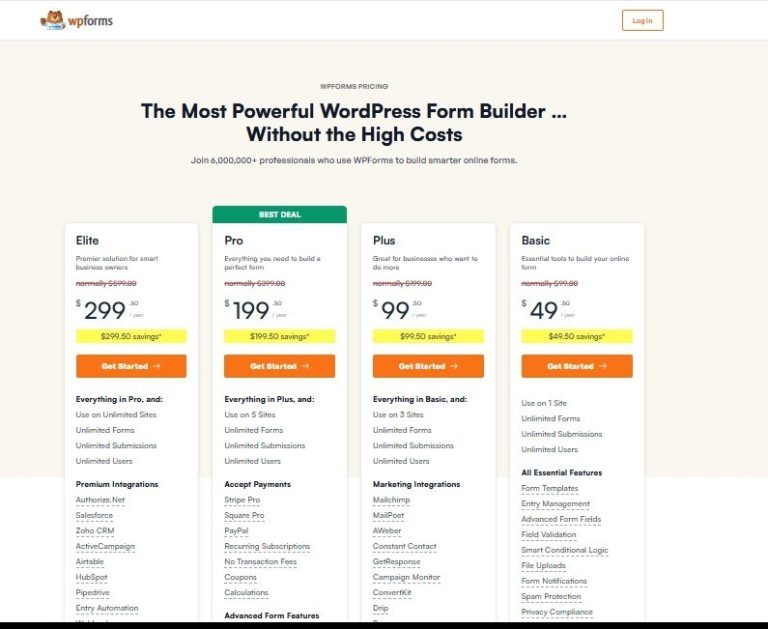Screen dimensions: 768x629
Task: Click Get Started under Basic plan
Action: coord(577,366)
